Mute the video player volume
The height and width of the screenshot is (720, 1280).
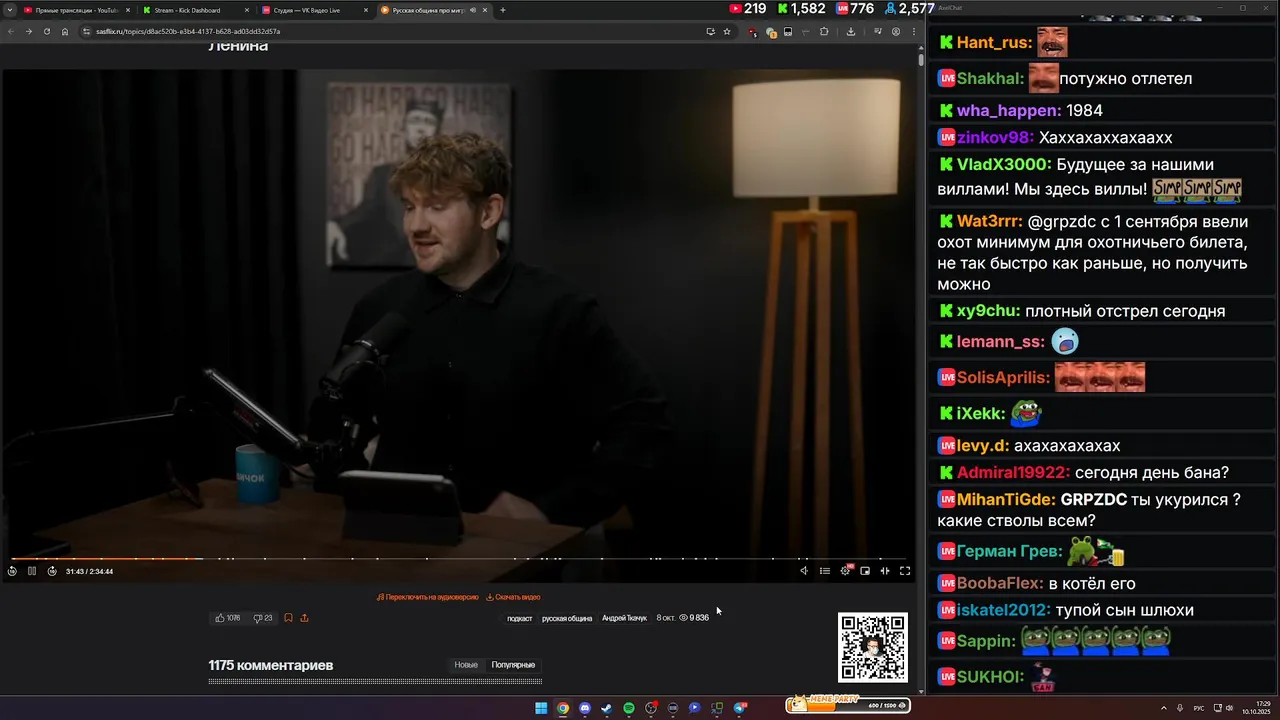tap(804, 571)
